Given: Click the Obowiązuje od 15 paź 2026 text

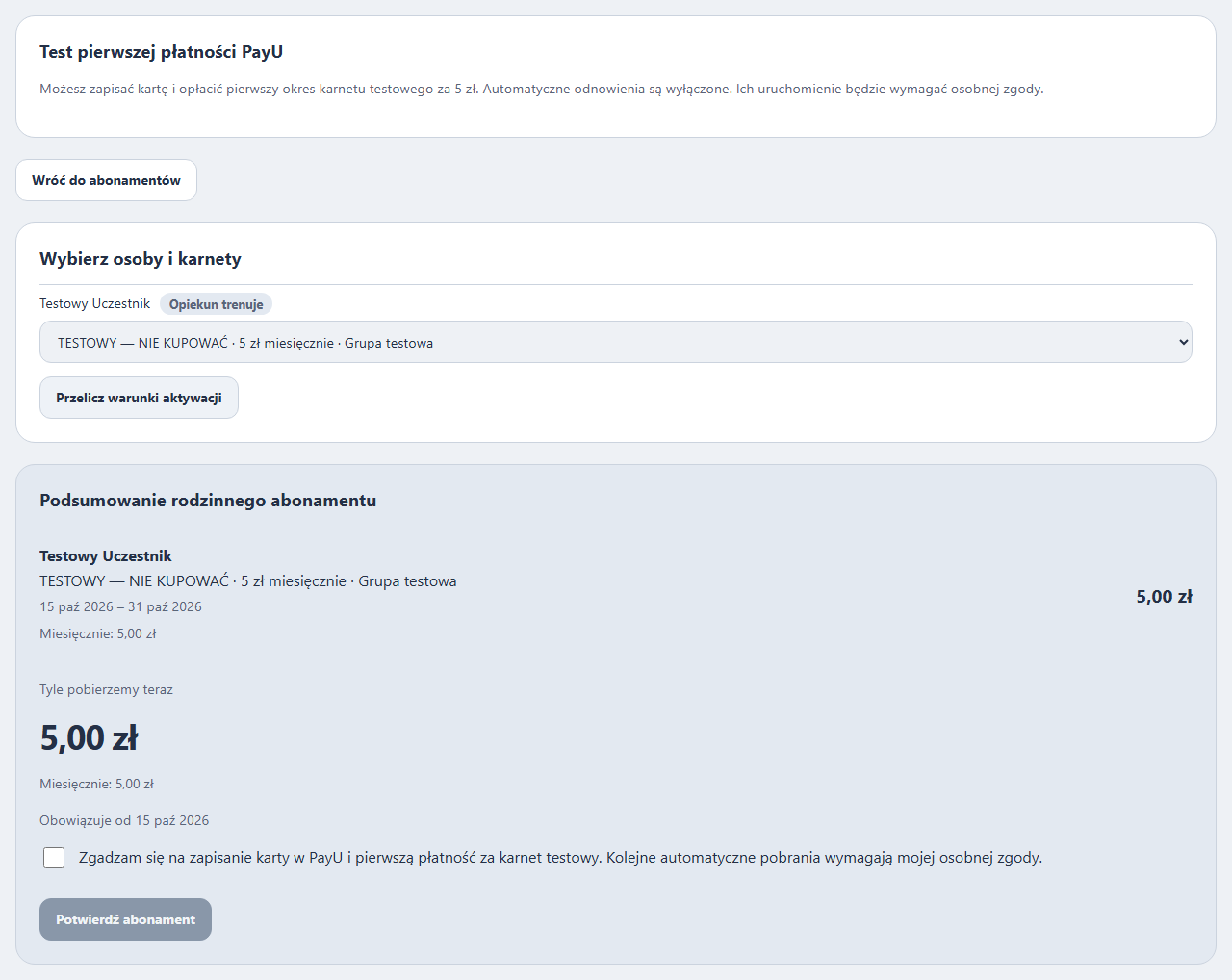Looking at the screenshot, I should 124,820.
